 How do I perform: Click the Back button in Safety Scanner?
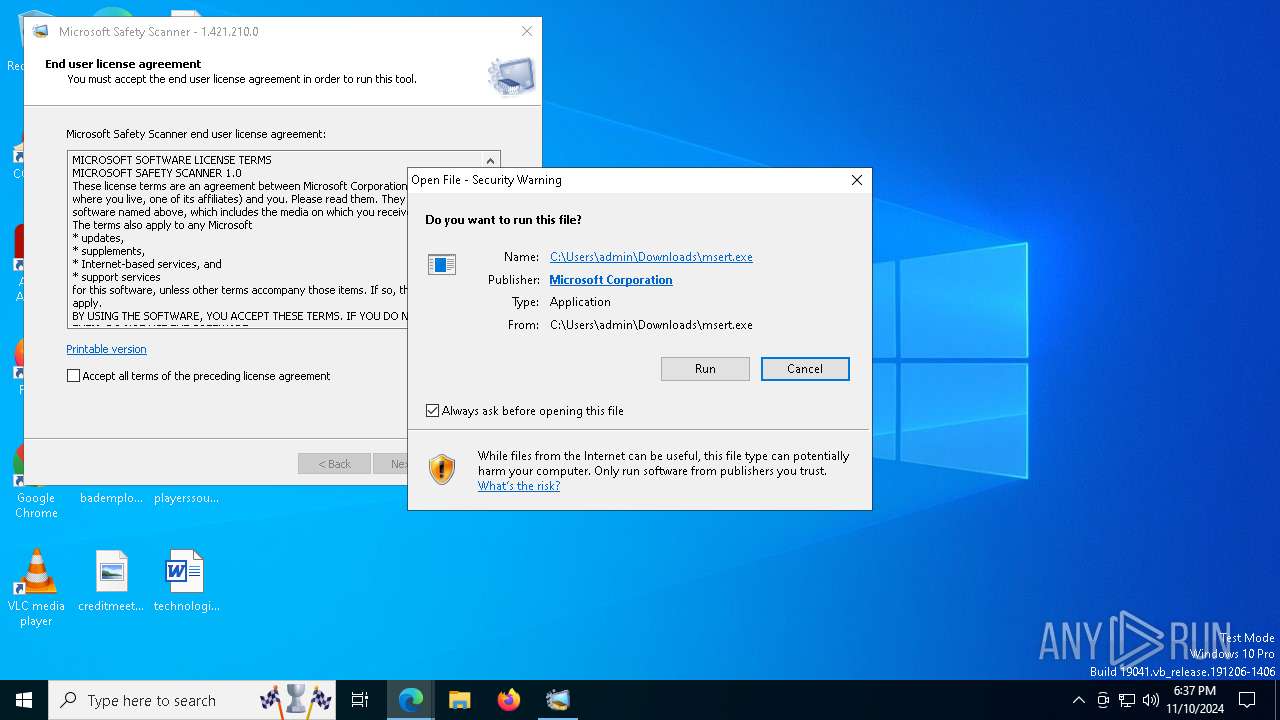335,464
